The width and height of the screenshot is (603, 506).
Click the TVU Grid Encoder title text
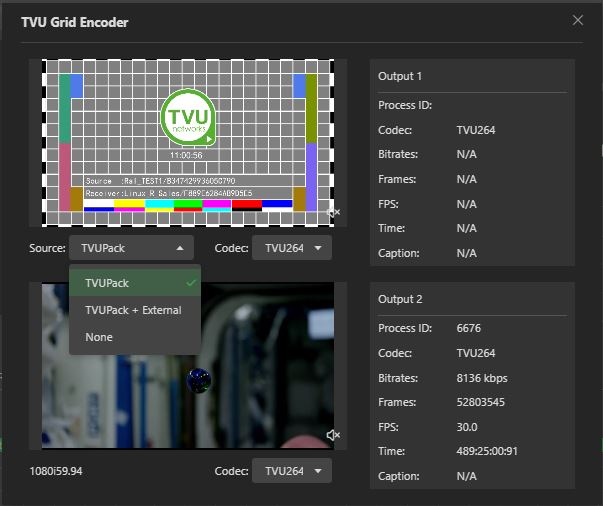75,22
